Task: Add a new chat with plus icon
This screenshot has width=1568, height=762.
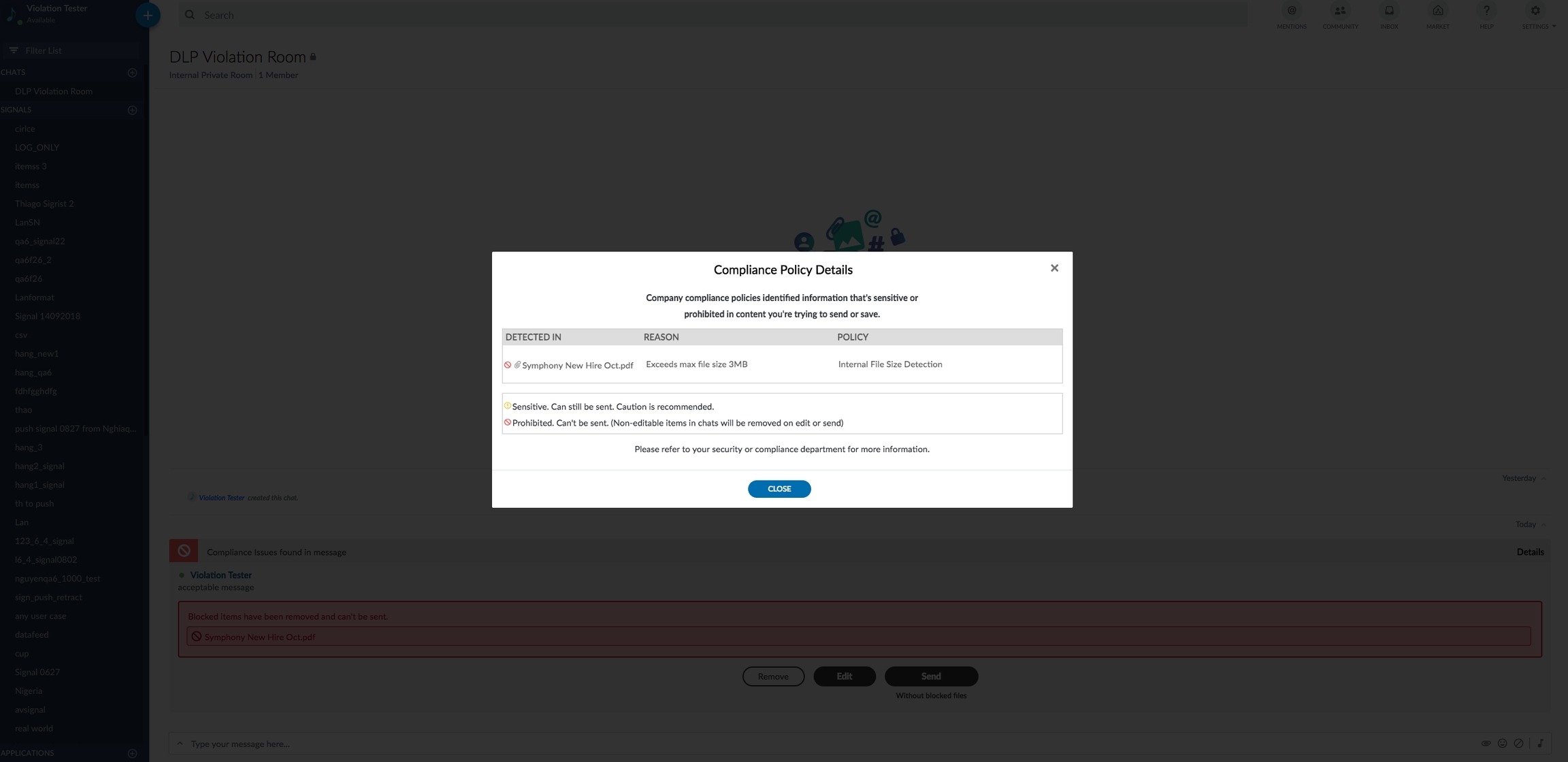Action: pyautogui.click(x=132, y=72)
